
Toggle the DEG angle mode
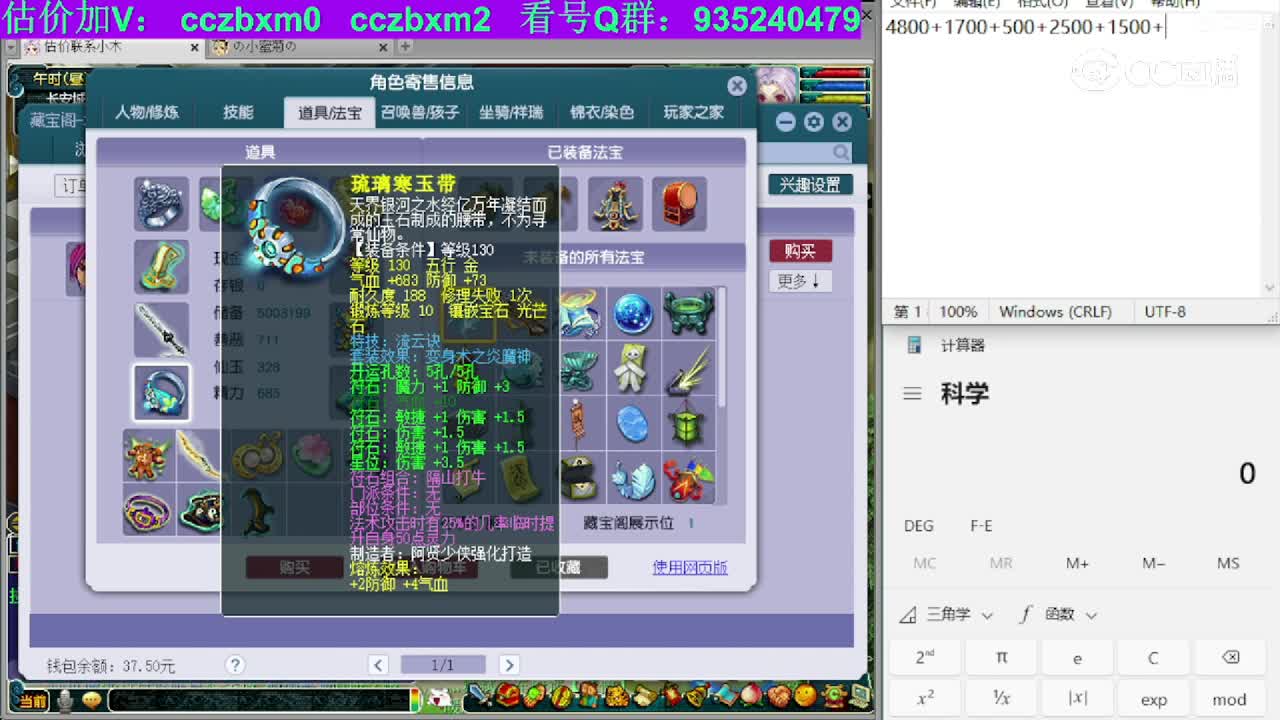pos(919,526)
